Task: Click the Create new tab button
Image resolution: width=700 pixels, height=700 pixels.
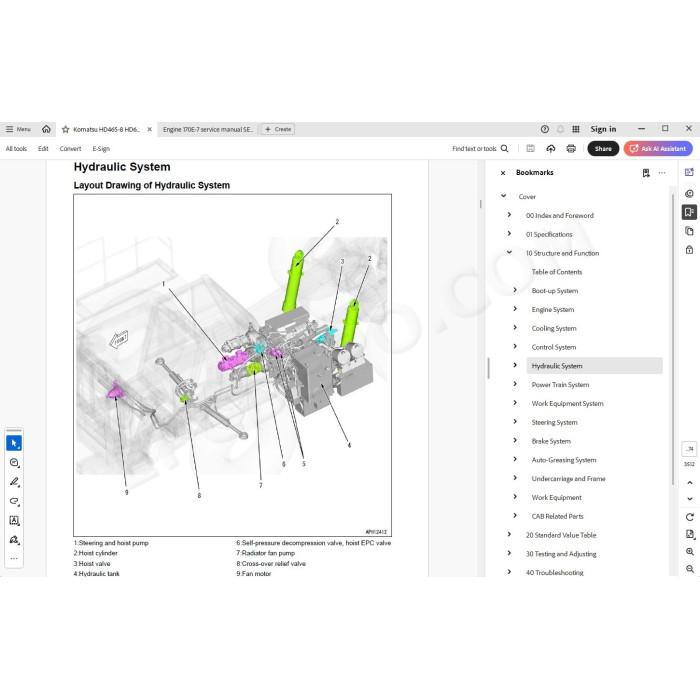Action: pos(278,129)
